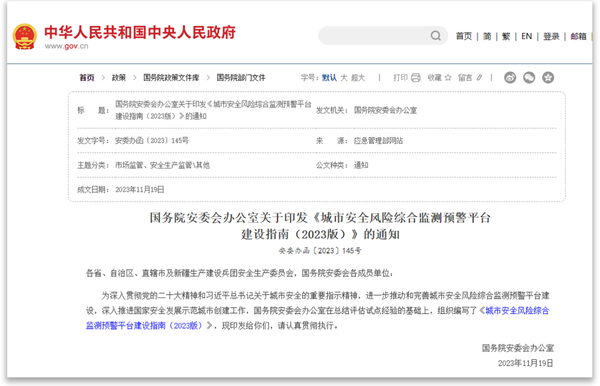Click the printer icon next to 打印
The image size is (600, 386).
coord(416,78)
